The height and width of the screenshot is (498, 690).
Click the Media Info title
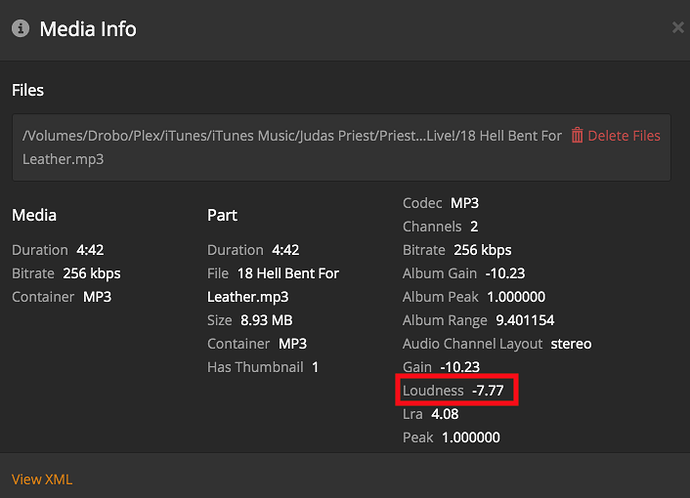pyautogui.click(x=88, y=29)
